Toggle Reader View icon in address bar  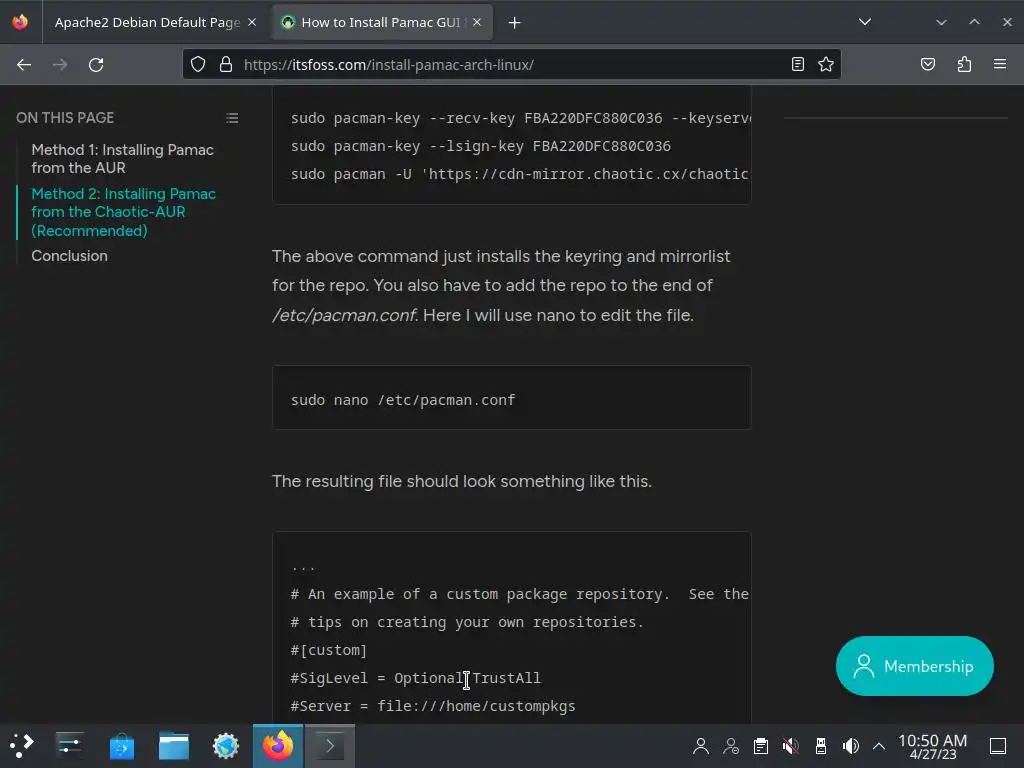(x=797, y=64)
